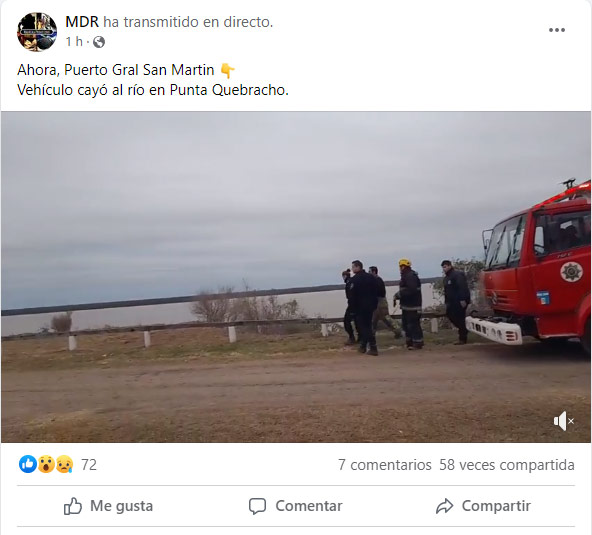
Task: Open the MDR page name link
Action: pyautogui.click(x=82, y=22)
